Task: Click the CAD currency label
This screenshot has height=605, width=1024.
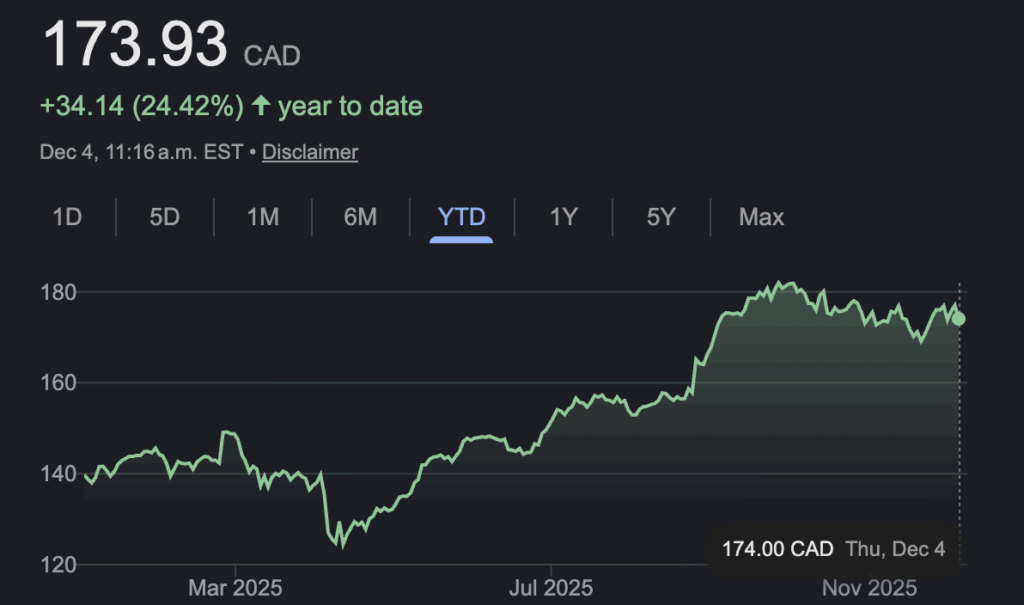Action: 272,55
